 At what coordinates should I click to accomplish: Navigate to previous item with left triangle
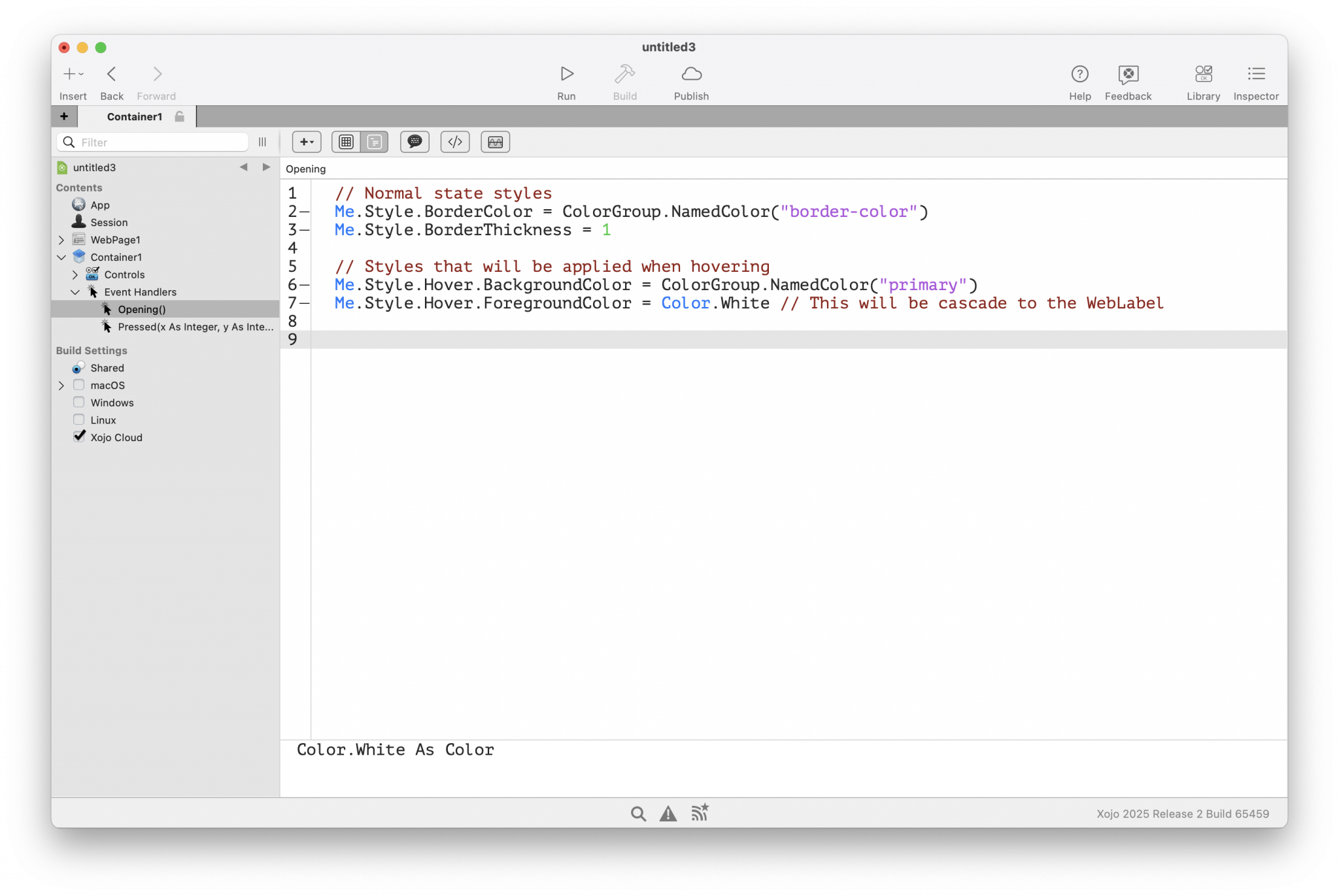tap(243, 167)
